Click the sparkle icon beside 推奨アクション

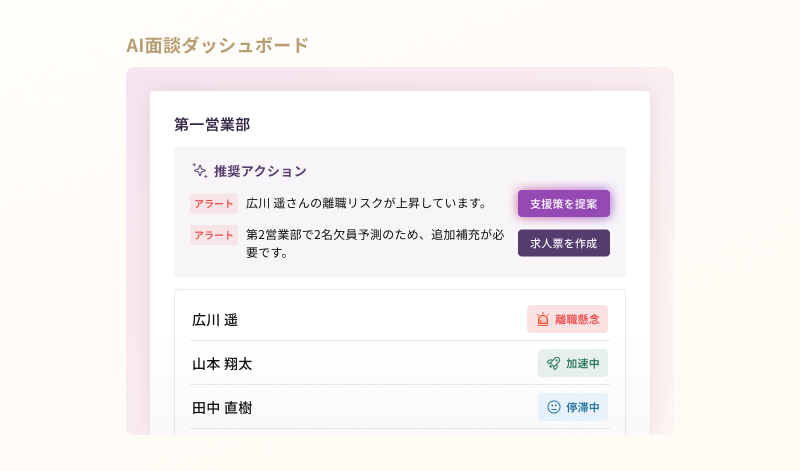(199, 170)
